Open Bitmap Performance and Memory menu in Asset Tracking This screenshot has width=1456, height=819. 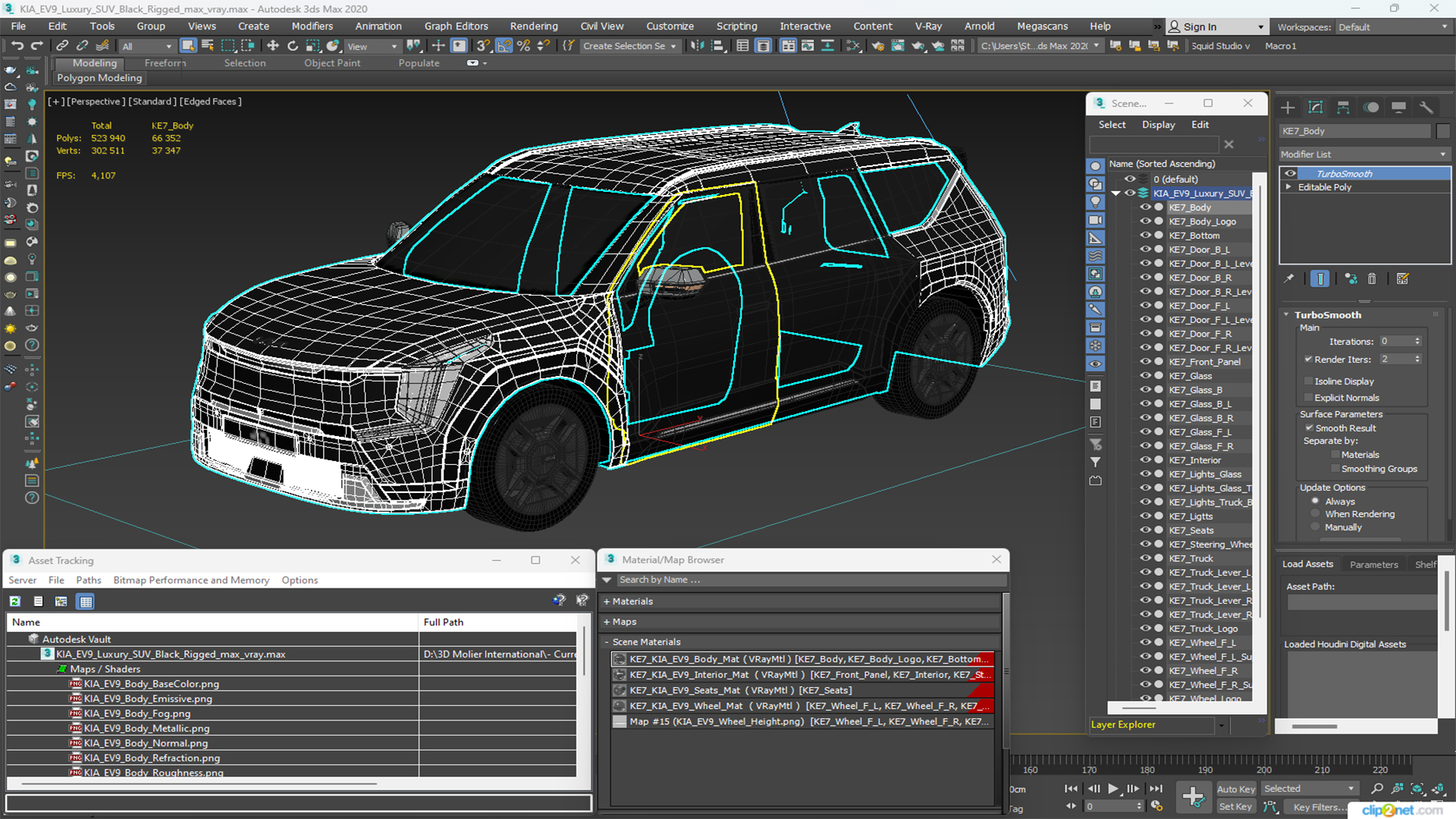point(191,580)
